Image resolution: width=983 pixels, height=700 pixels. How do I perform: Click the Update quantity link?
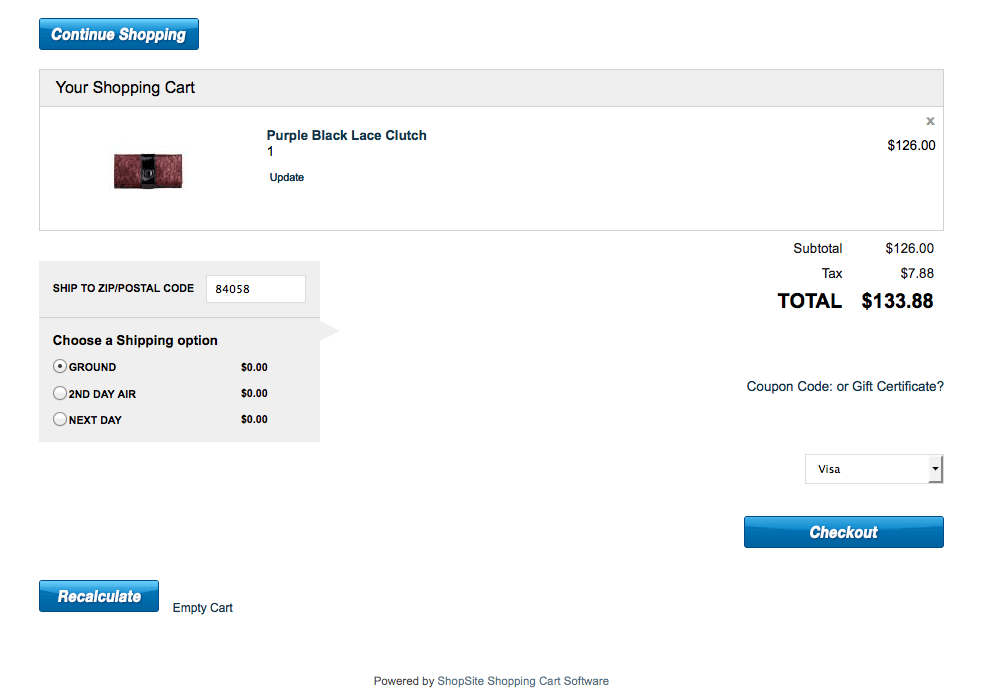point(287,177)
